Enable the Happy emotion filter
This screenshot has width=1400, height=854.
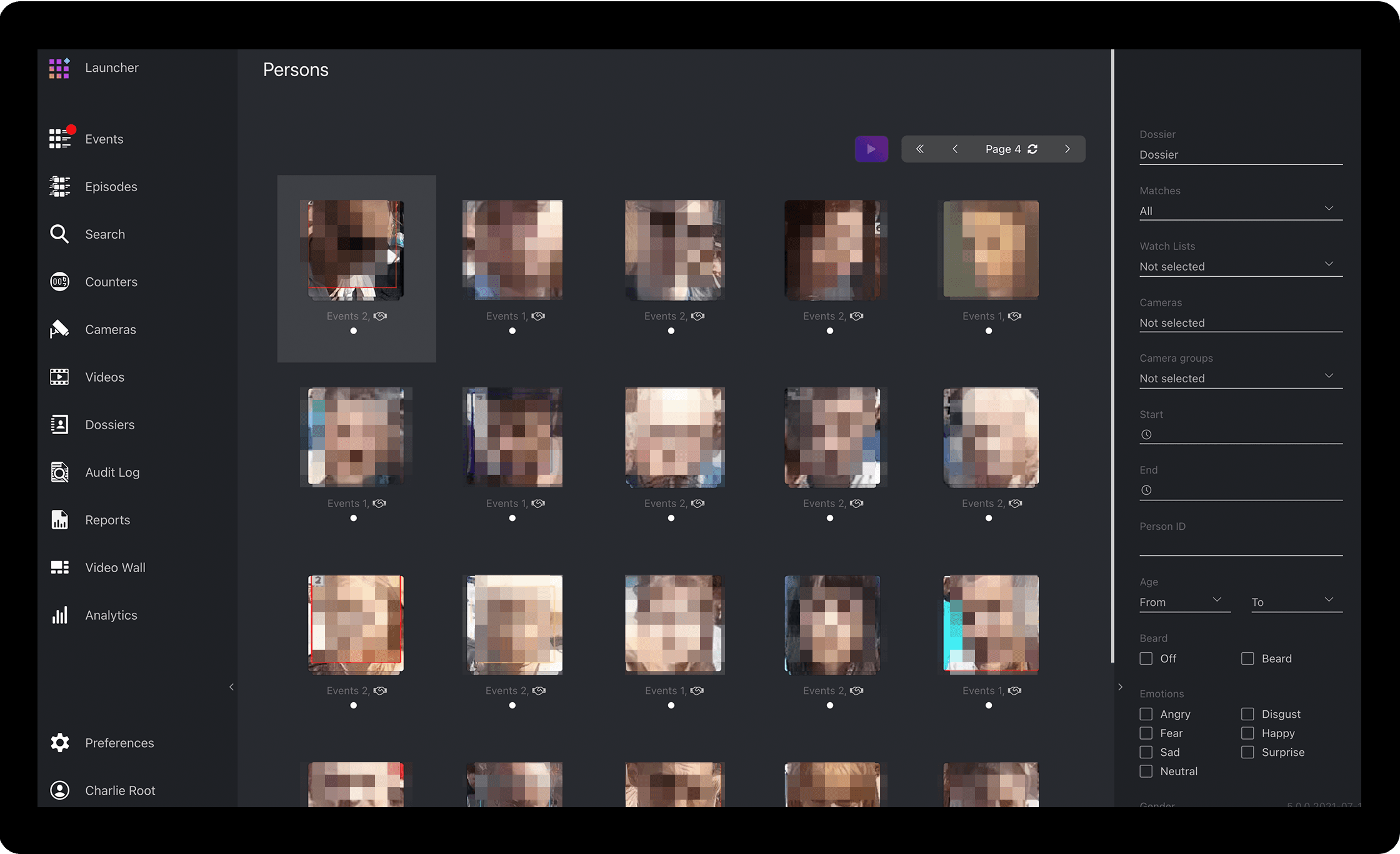tap(1247, 733)
